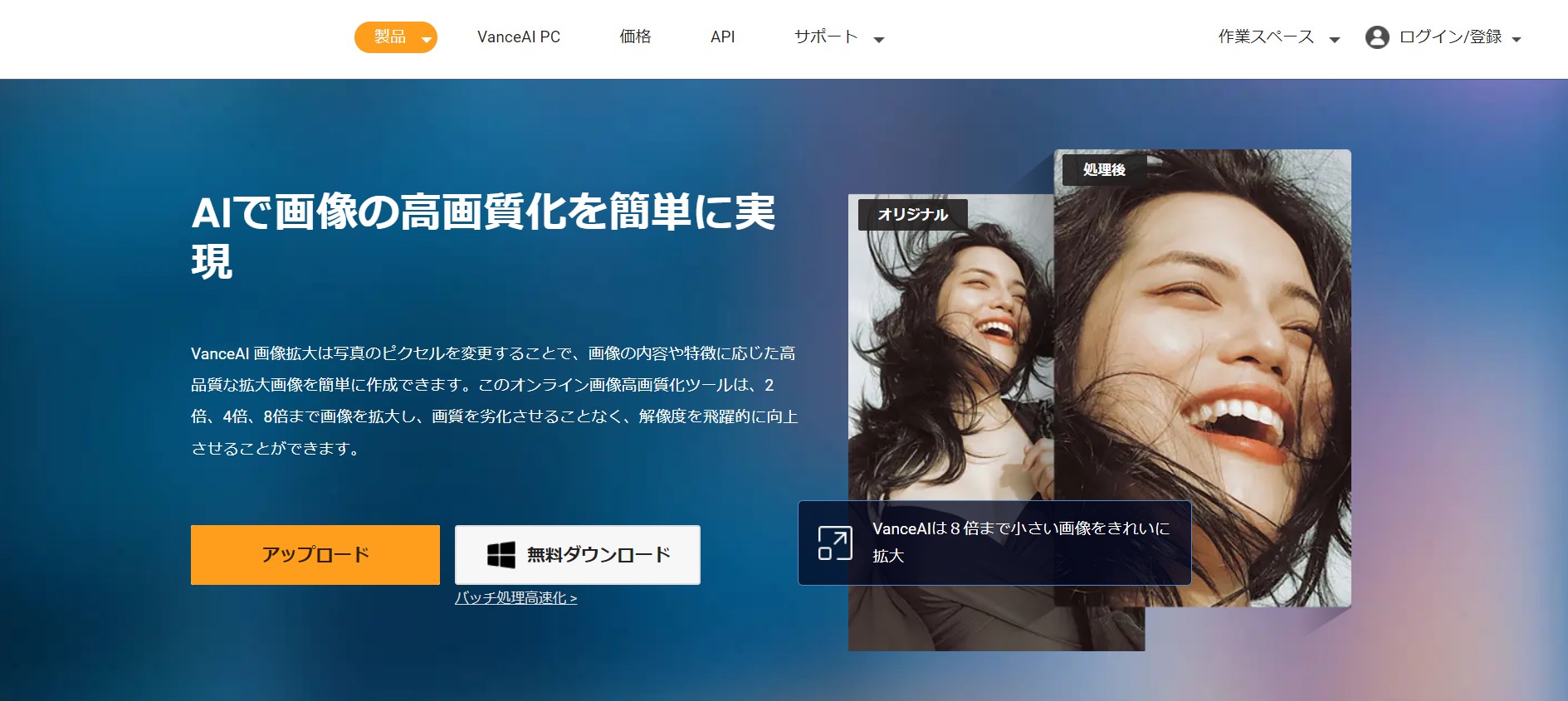The height and width of the screenshot is (701, 1568).
Task: Go to the 価格 pricing page
Action: [x=636, y=37]
